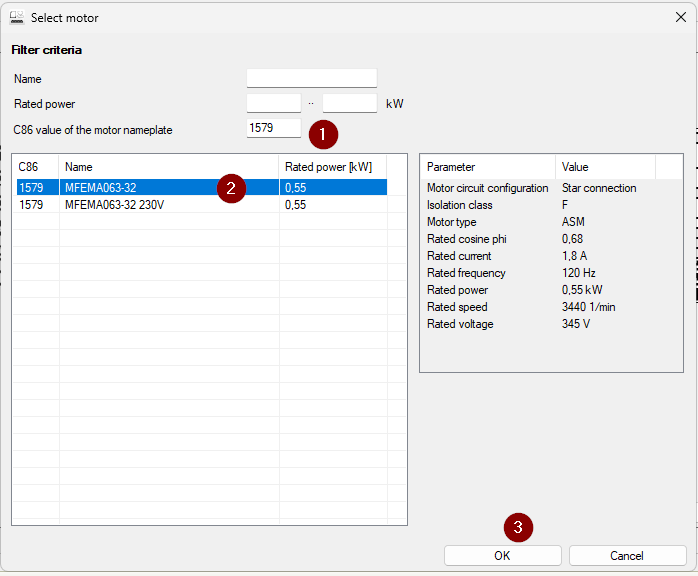Viewport: 698px width, 576px height.
Task: Click the Isolation class parameter
Action: pos(459,205)
